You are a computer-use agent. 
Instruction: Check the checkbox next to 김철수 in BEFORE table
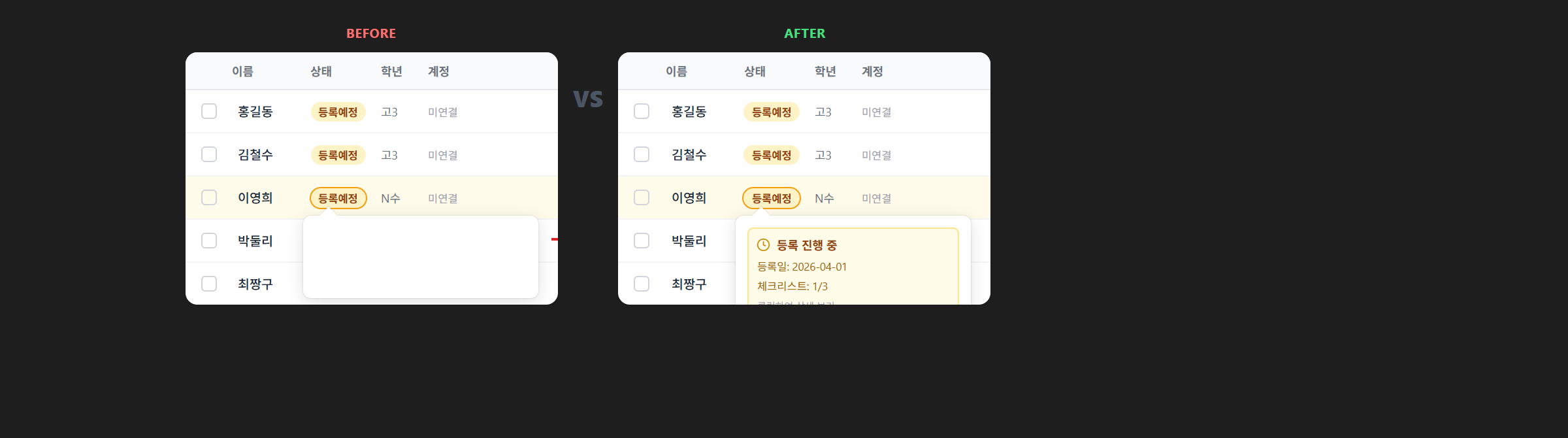pos(209,154)
